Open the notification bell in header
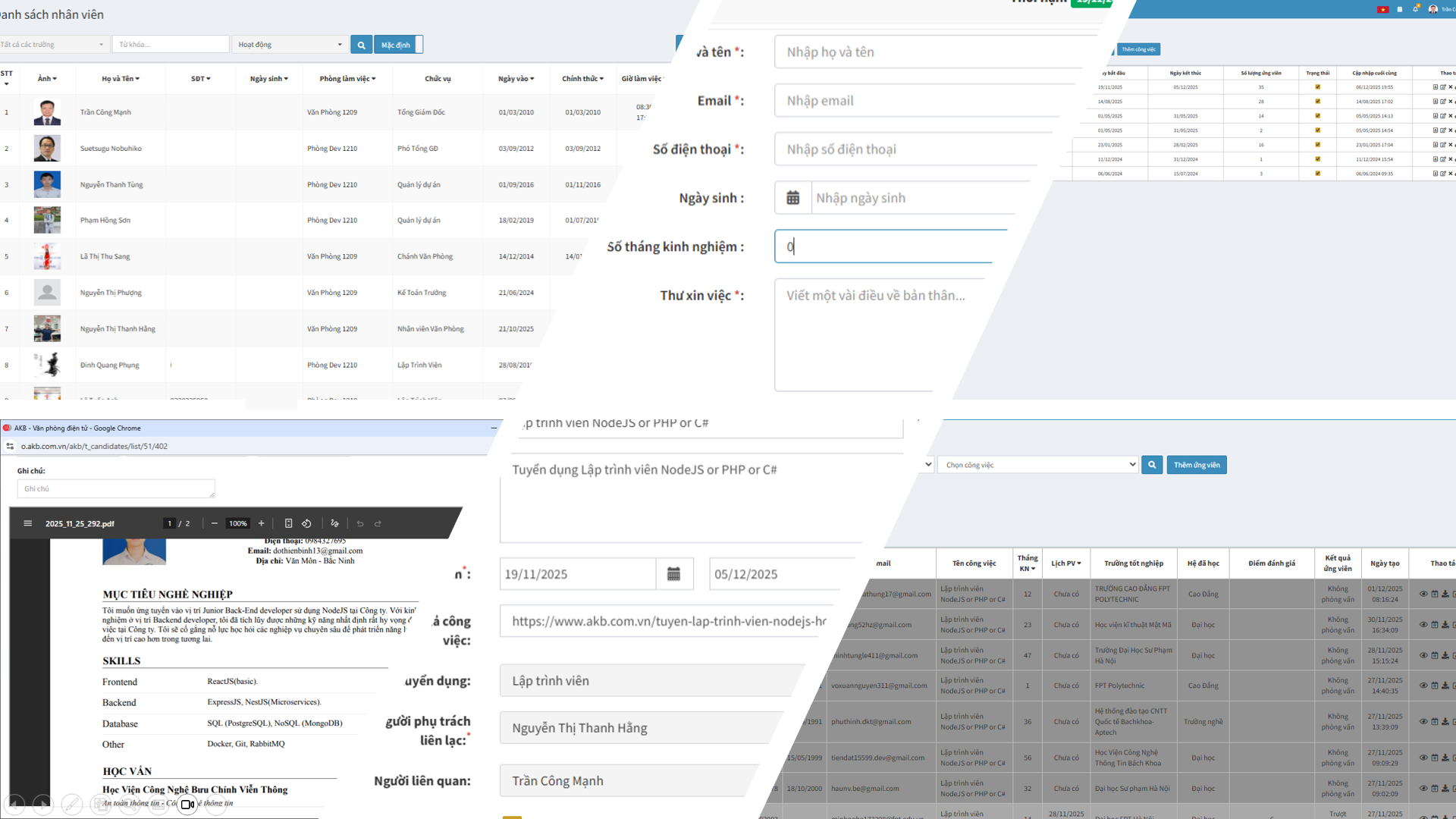 pyautogui.click(x=1415, y=9)
